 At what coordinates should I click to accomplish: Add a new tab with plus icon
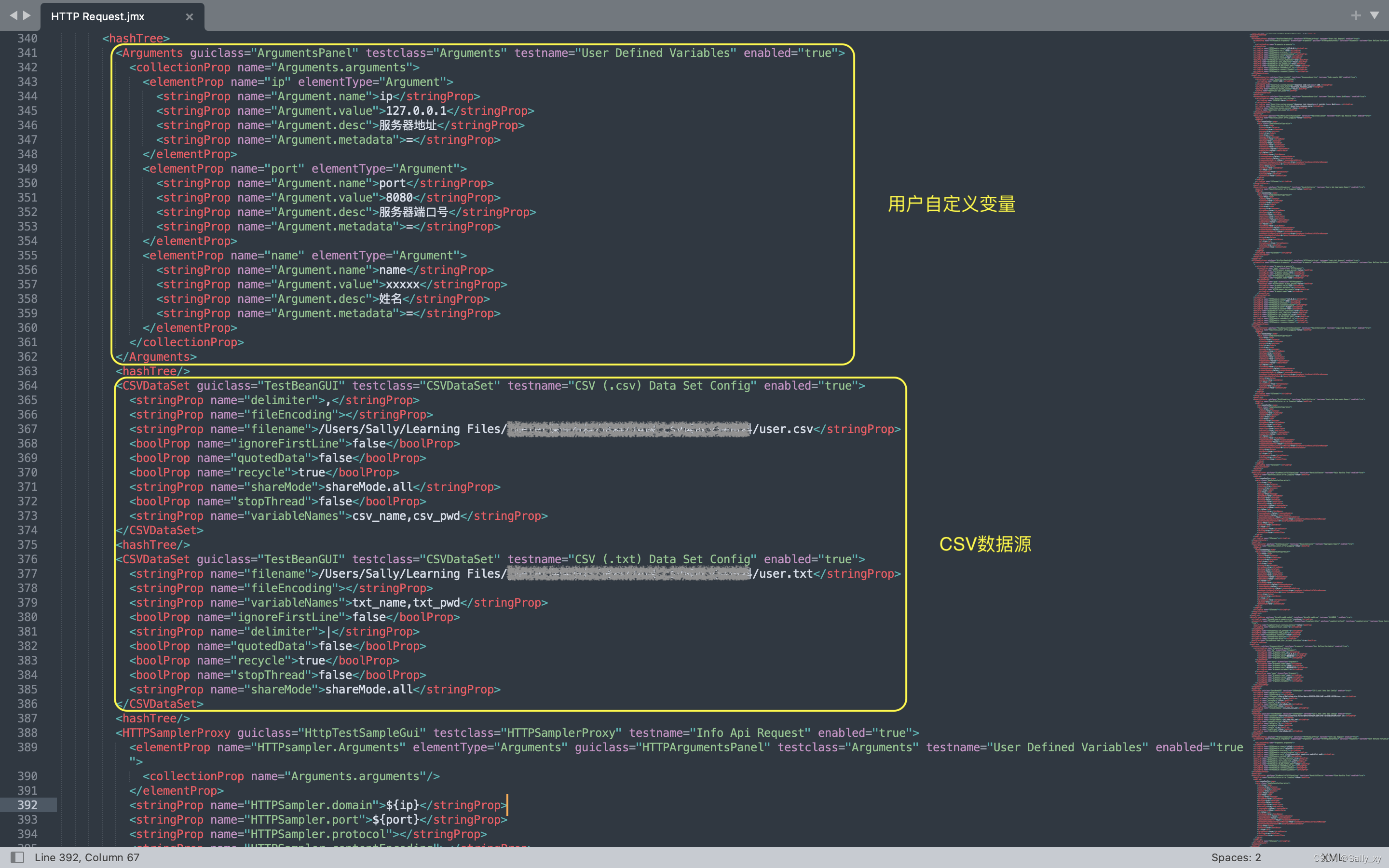pos(1356,15)
